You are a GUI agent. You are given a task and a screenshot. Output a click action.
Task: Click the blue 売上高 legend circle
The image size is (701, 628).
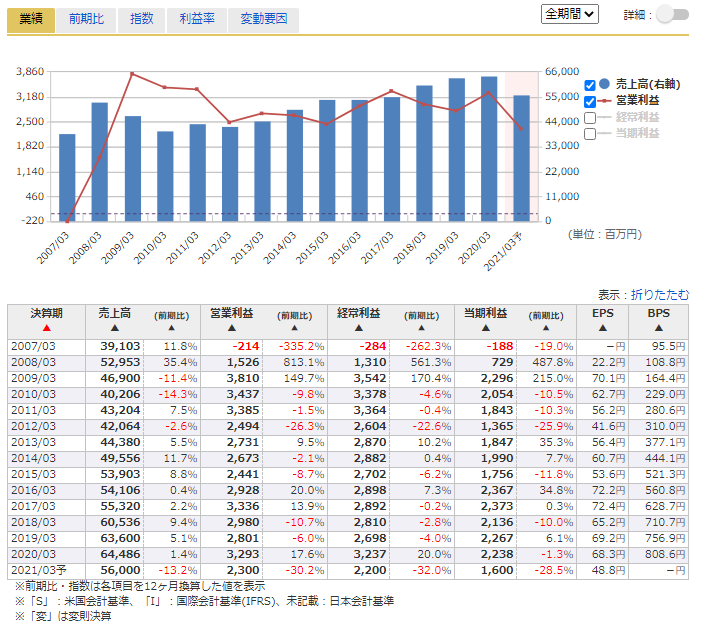coord(604,84)
